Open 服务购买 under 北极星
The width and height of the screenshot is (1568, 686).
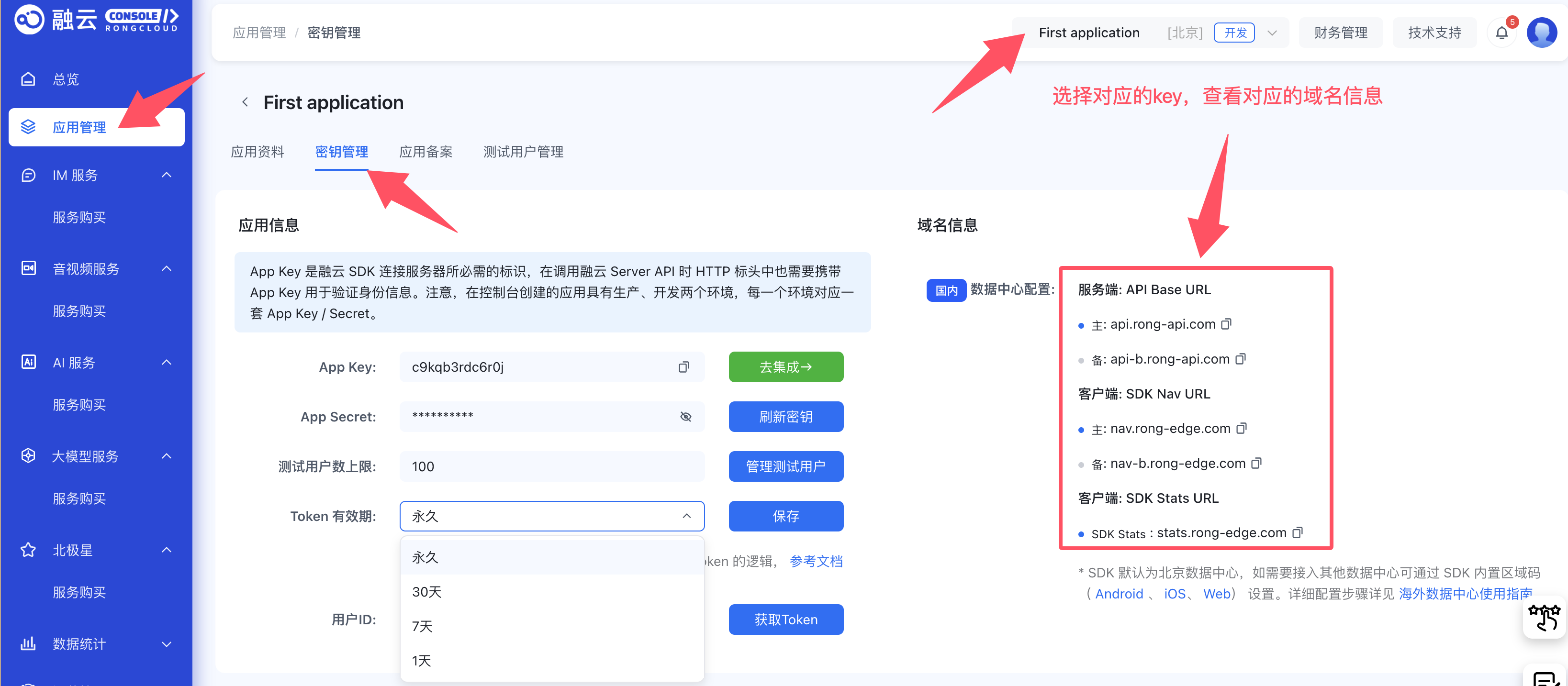79,592
